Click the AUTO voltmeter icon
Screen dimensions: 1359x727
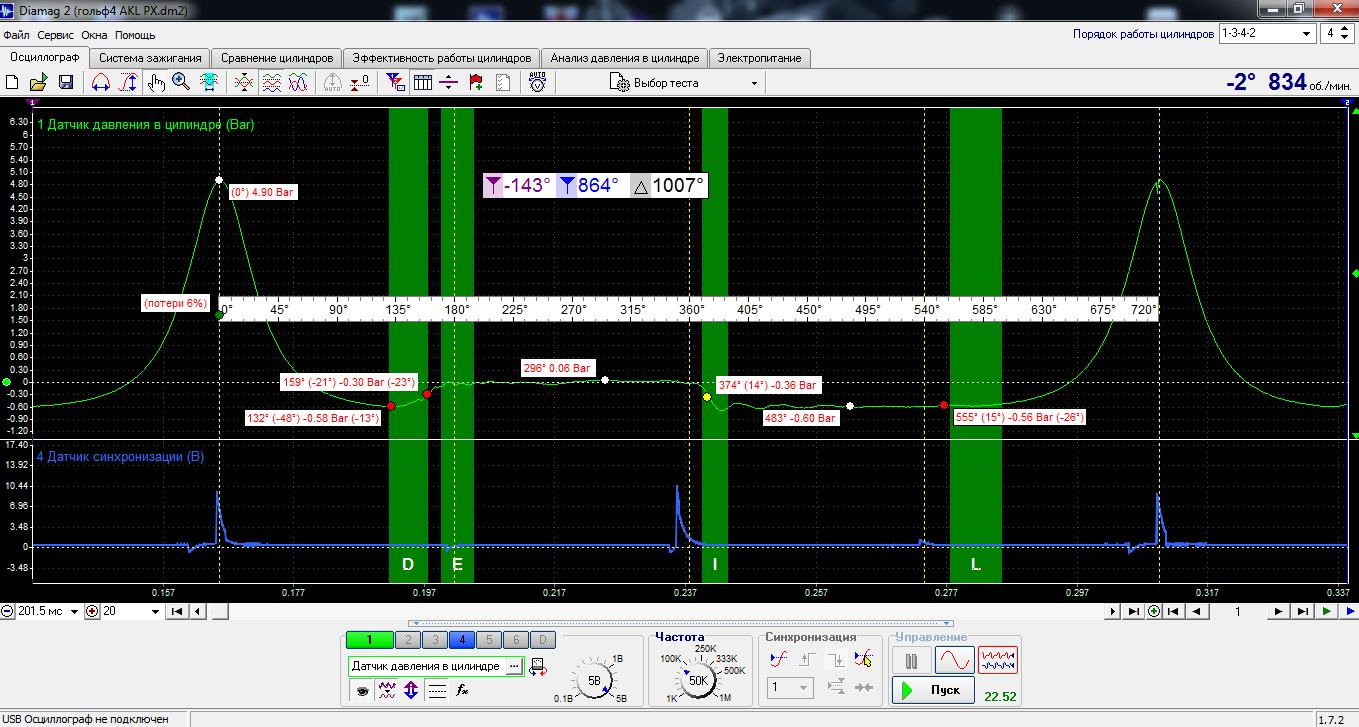point(538,83)
